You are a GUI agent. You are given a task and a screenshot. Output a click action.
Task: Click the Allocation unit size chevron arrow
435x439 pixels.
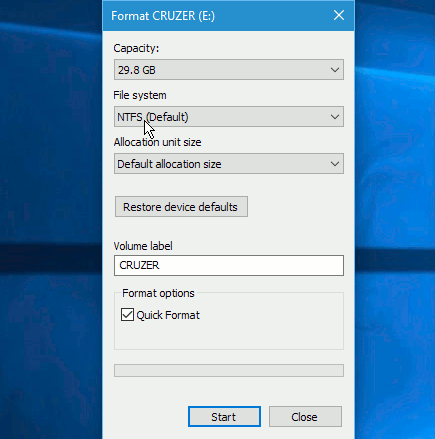(x=335, y=164)
